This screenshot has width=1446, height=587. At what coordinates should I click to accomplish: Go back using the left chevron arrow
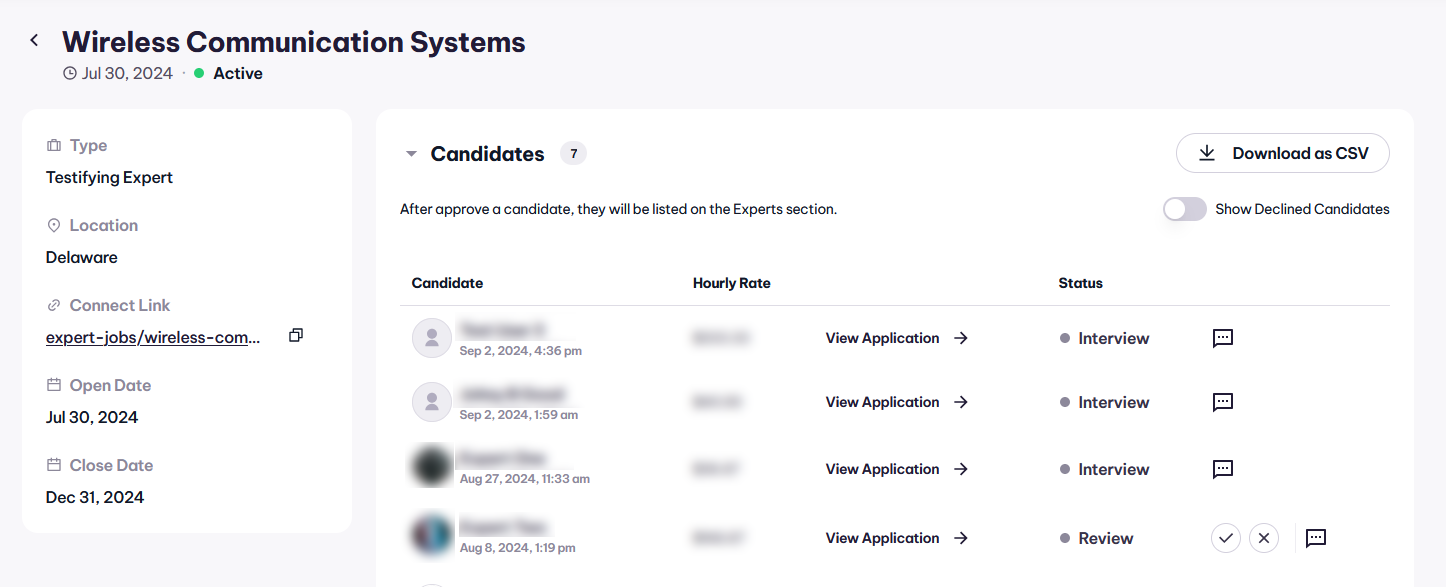tap(34, 40)
